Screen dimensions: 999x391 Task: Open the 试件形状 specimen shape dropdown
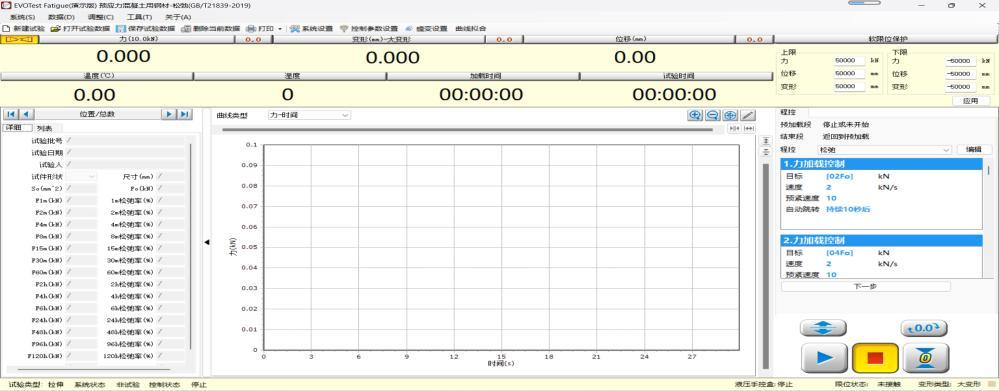[x=82, y=176]
